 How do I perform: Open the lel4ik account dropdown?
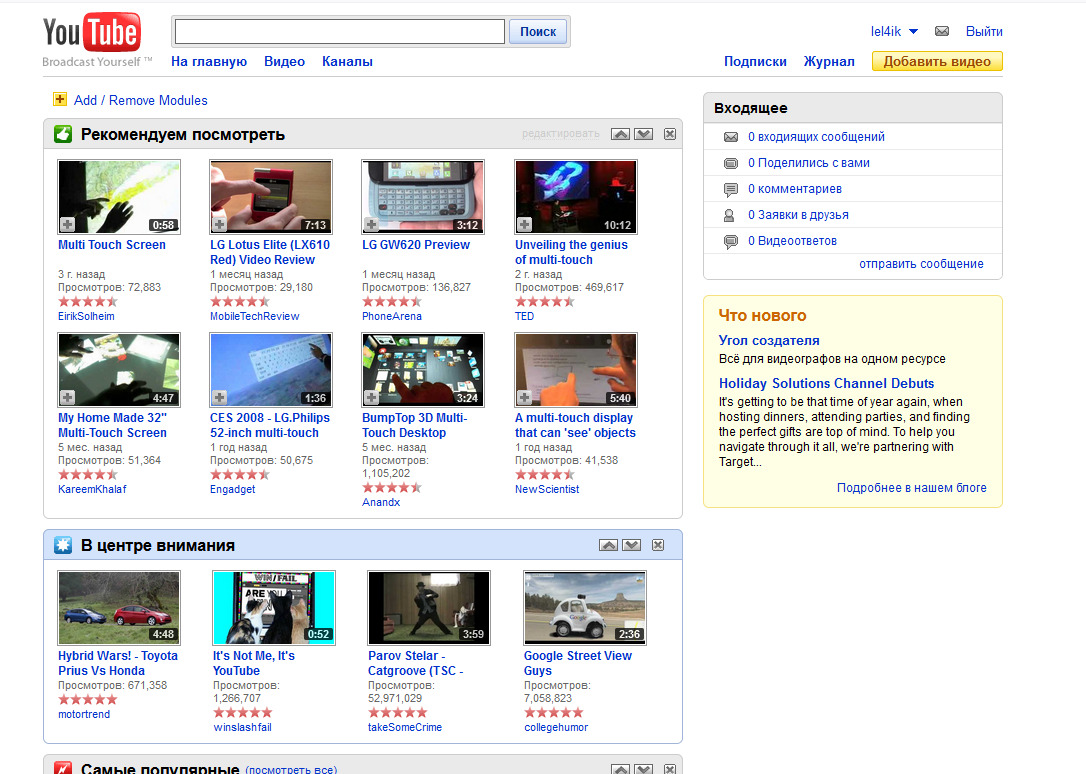pyautogui.click(x=913, y=32)
